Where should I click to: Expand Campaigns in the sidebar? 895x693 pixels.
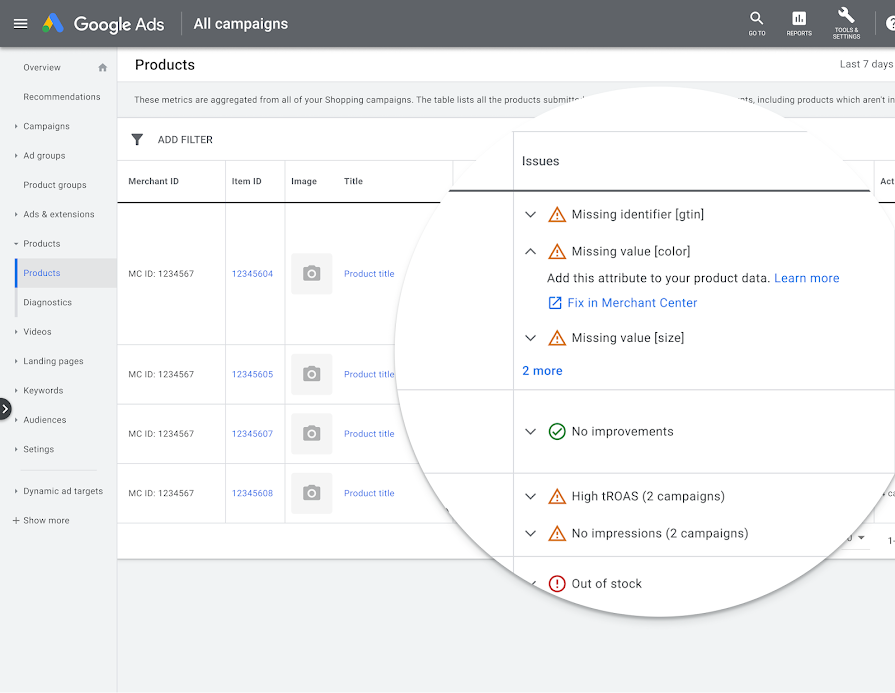tap(16, 126)
